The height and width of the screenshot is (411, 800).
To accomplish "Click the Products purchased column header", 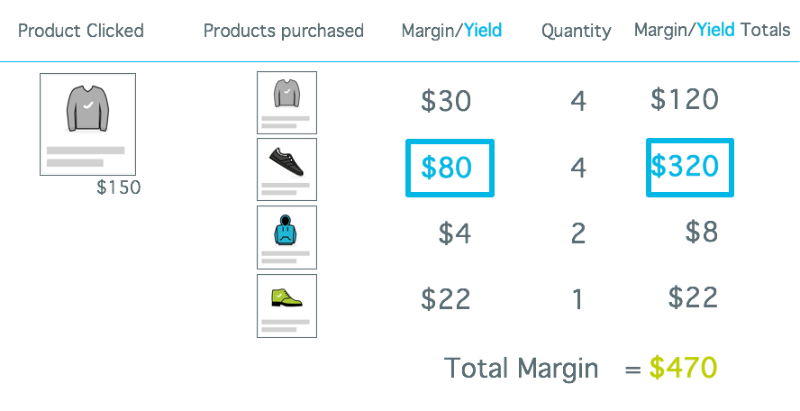I will [283, 31].
